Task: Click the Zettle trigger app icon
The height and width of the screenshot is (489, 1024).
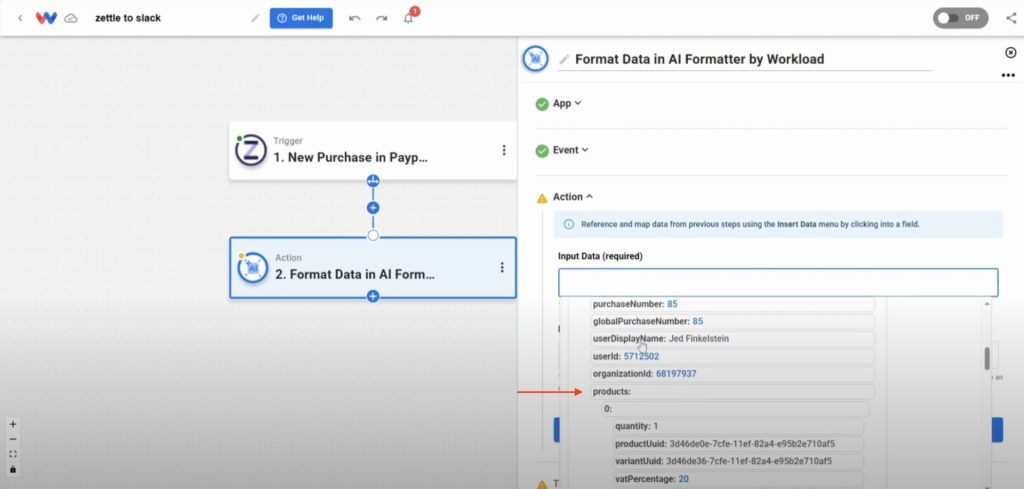Action: (251, 150)
